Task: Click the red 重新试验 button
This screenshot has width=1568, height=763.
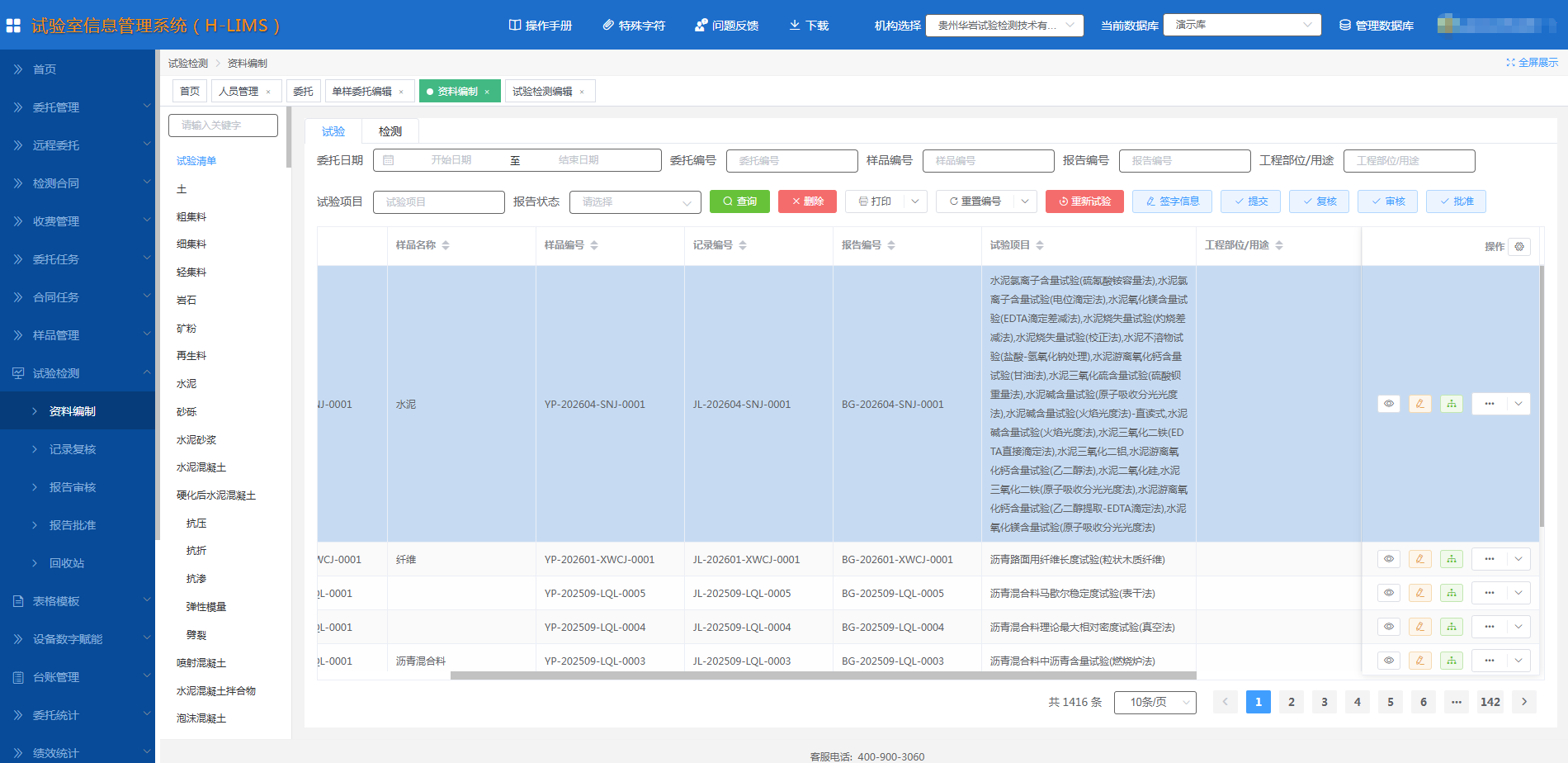Action: pos(1084,201)
